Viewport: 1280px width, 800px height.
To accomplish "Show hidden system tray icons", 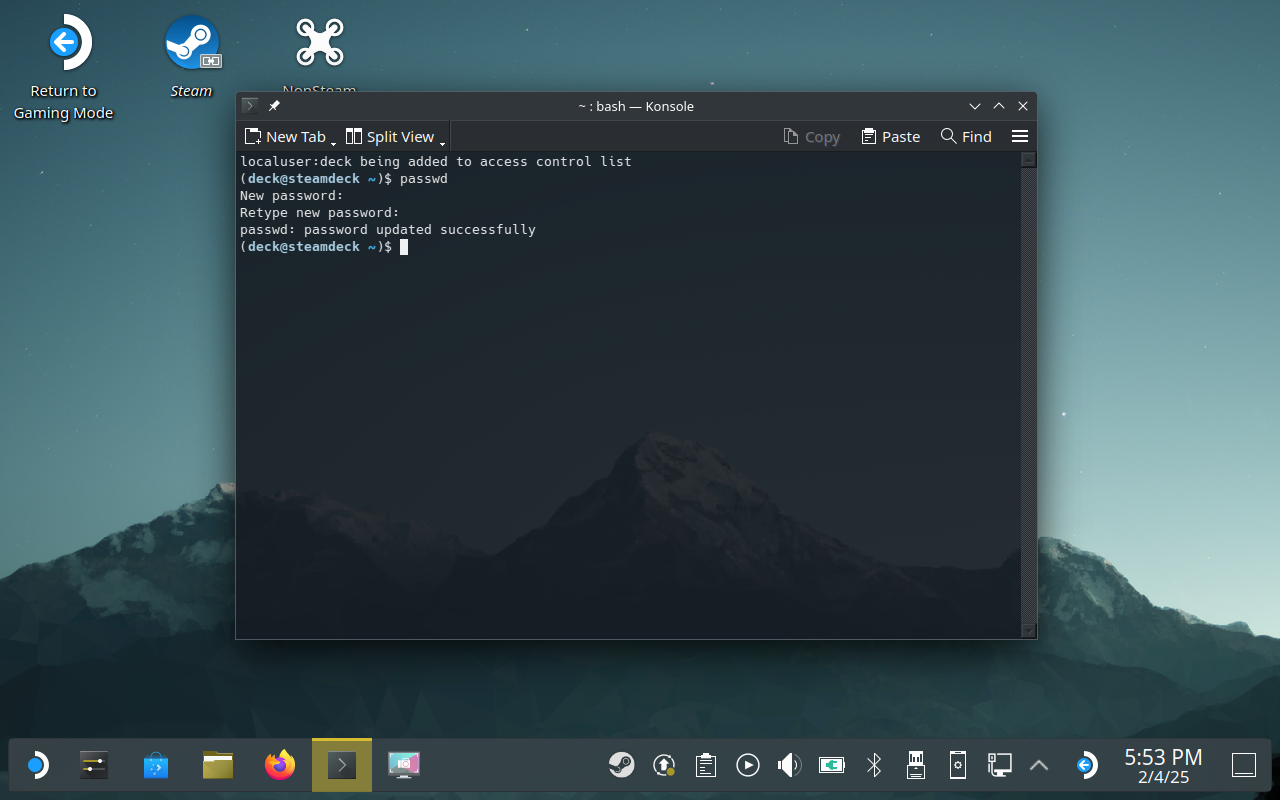I will [x=1039, y=766].
